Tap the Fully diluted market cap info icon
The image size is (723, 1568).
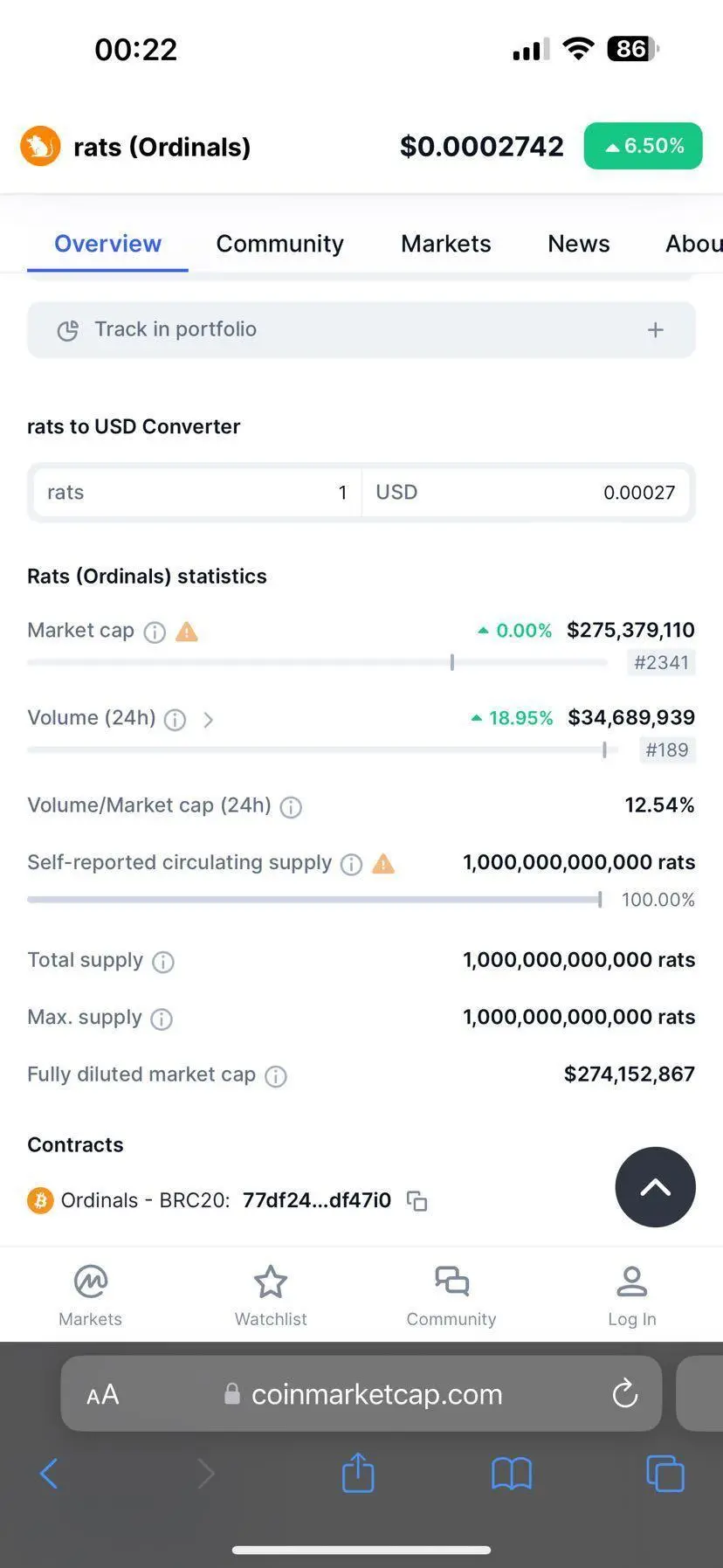(276, 1076)
